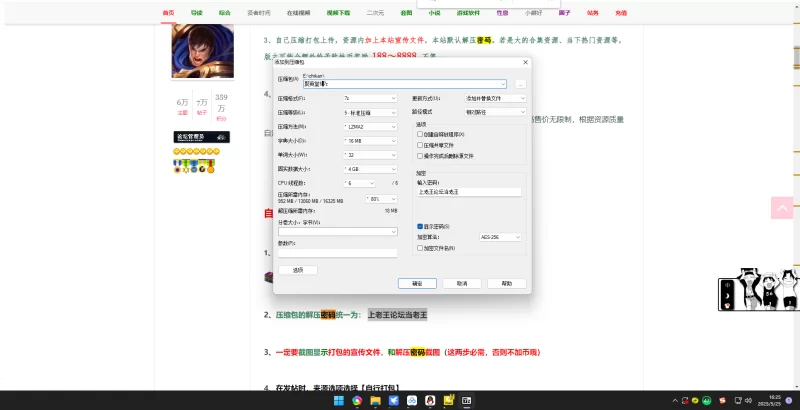Open the 综合 nav tab
Viewport: 800px width, 410px height.
(x=224, y=13)
